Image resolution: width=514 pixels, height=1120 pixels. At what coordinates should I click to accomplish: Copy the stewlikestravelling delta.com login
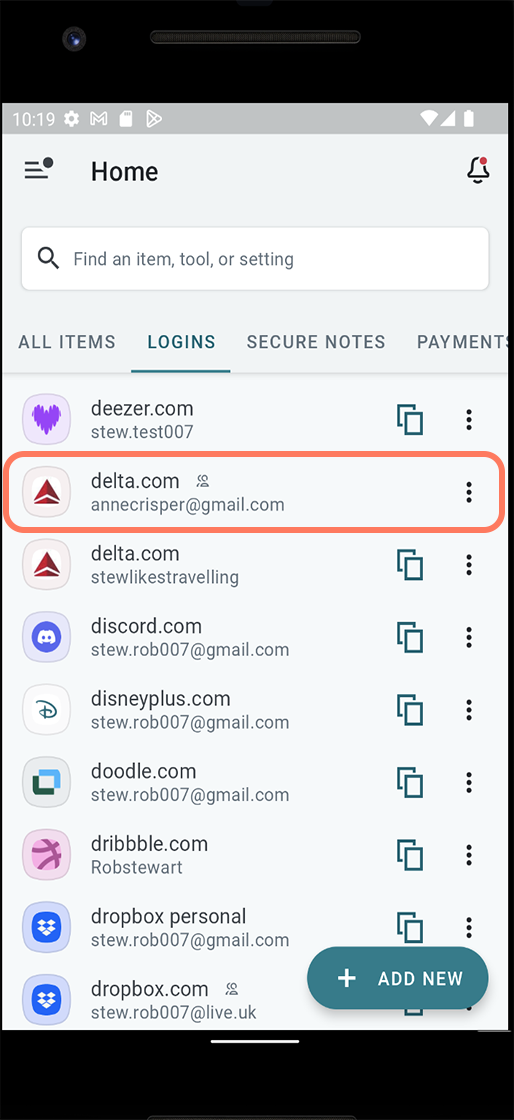click(x=410, y=564)
